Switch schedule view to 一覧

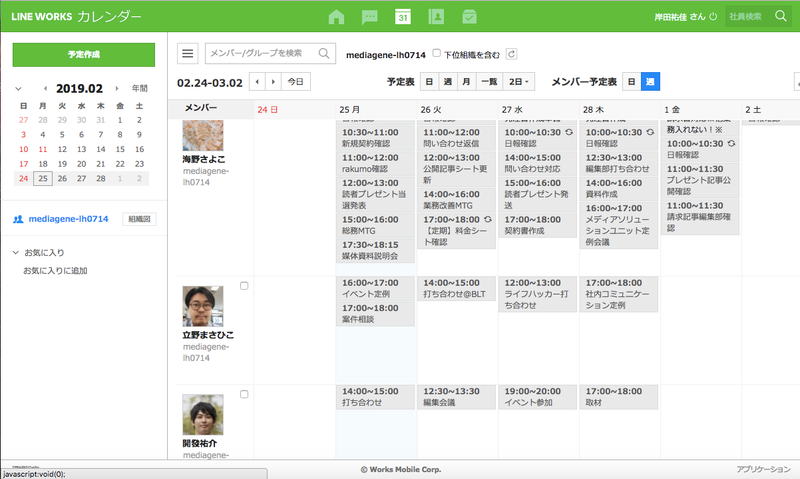point(488,81)
